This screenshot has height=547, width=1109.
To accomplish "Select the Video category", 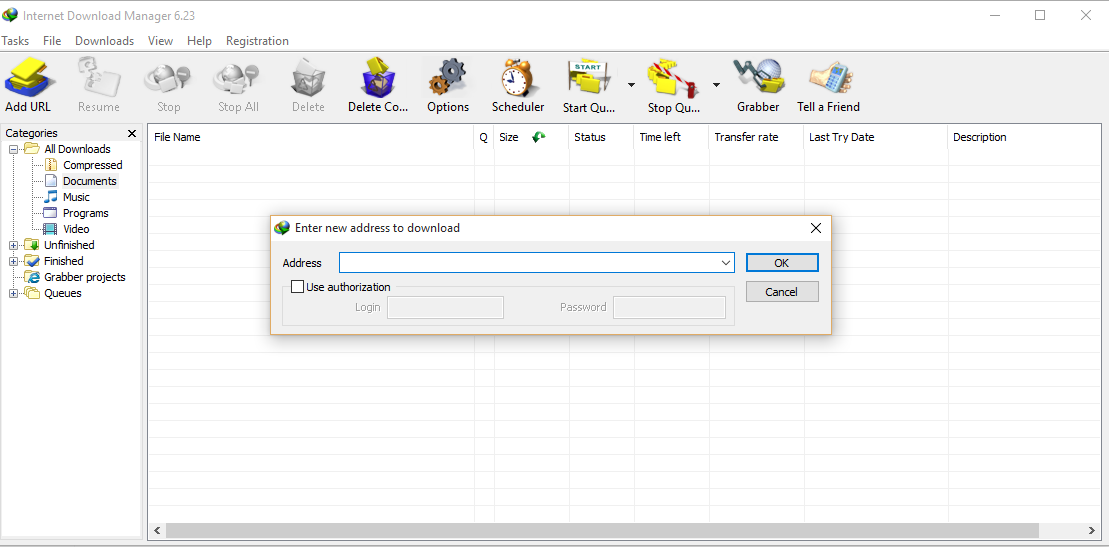I will [x=76, y=229].
